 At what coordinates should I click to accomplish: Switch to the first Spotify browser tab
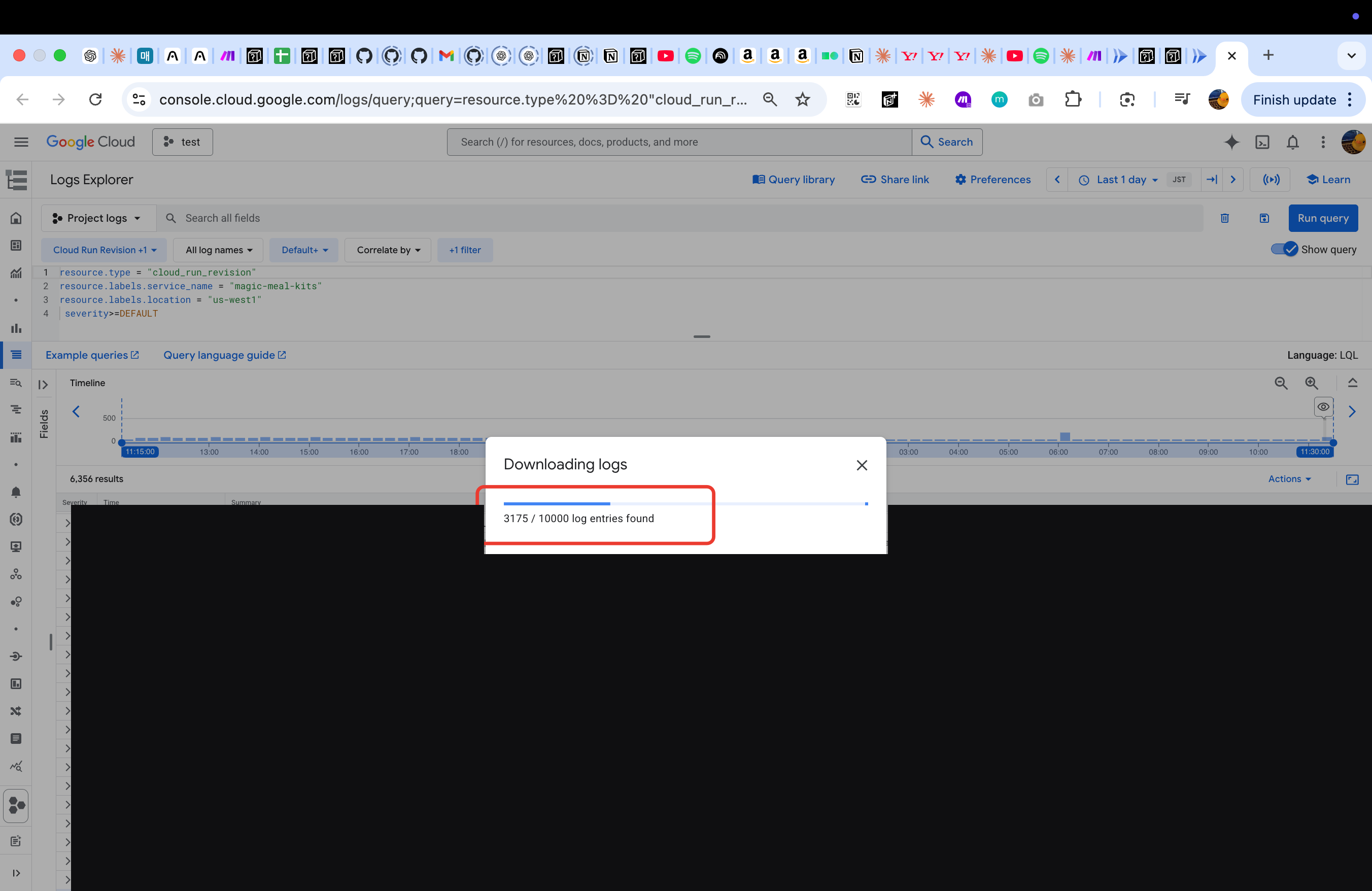pos(693,56)
